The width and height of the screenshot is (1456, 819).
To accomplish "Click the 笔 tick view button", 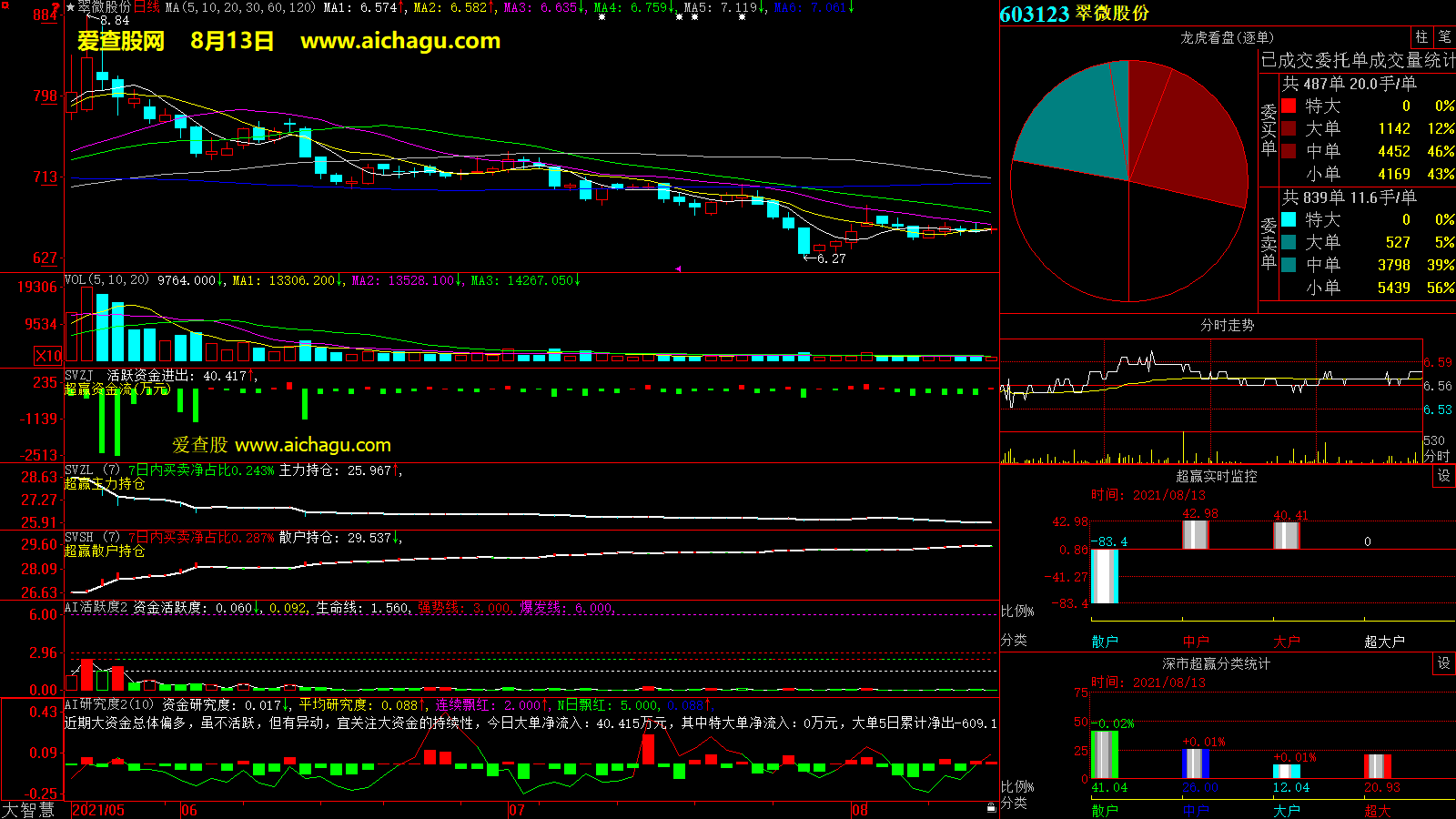I will coord(1444,37).
